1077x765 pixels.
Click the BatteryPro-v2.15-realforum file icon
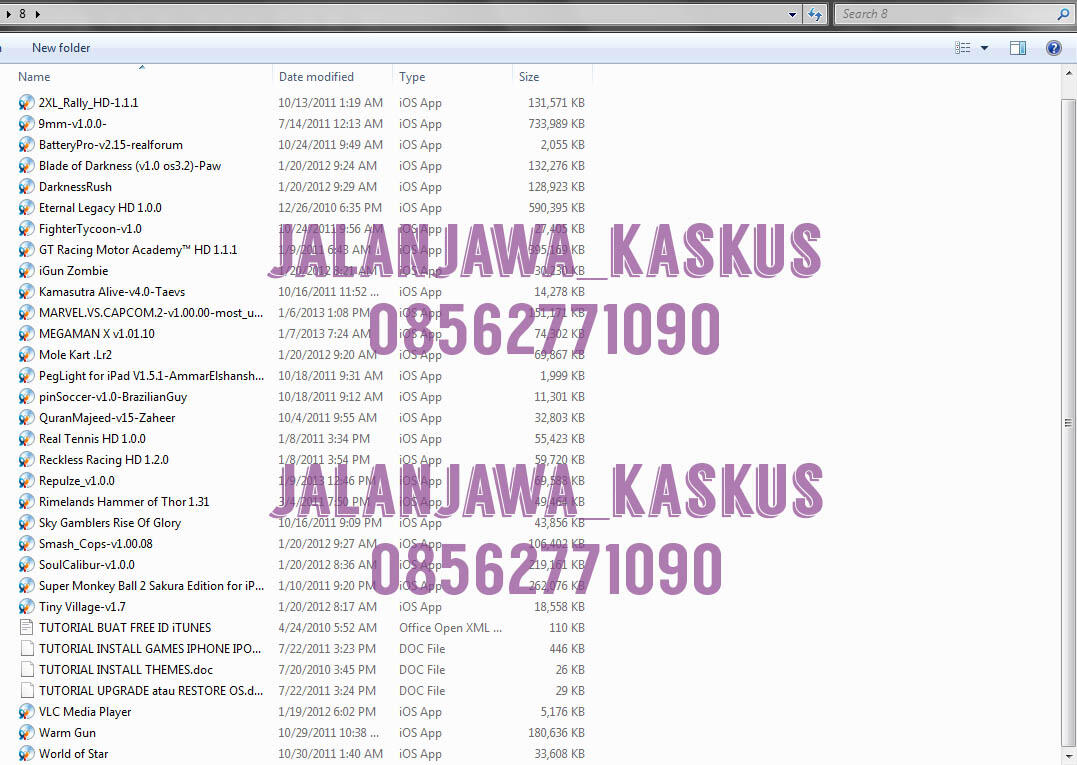[26, 145]
